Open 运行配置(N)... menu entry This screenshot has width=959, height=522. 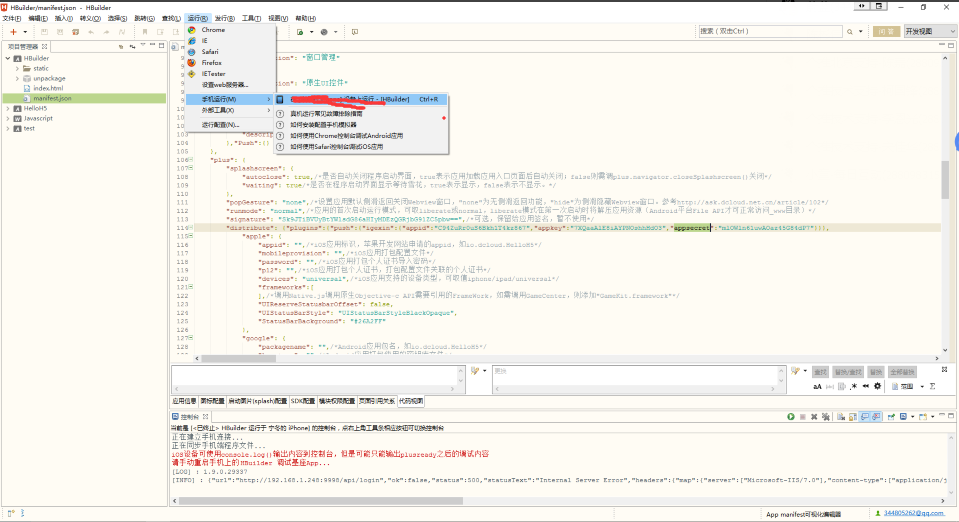(x=230, y=124)
